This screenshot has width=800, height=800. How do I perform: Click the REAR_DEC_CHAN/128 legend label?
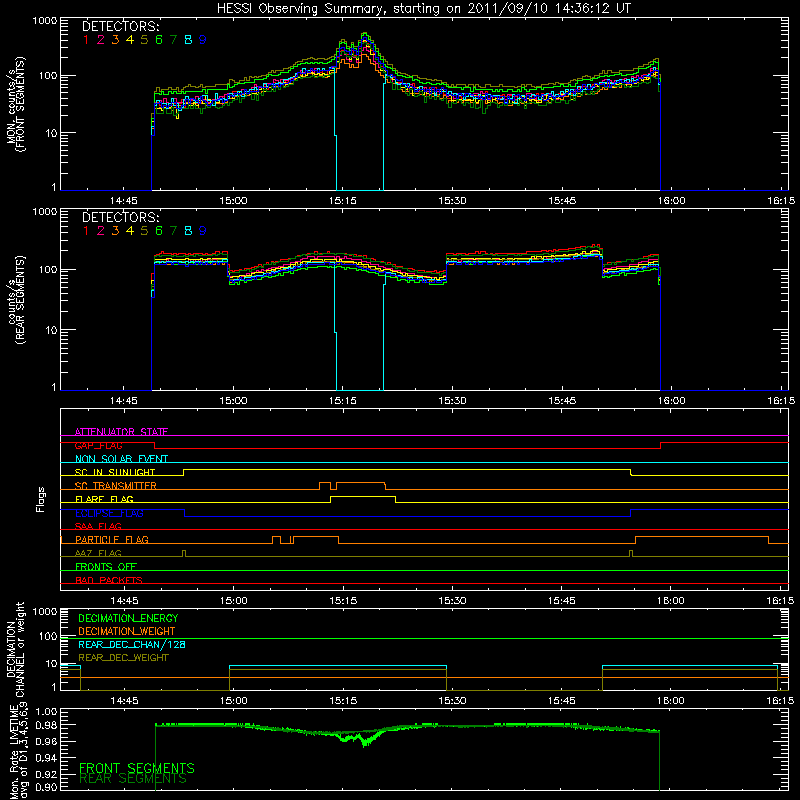132,644
